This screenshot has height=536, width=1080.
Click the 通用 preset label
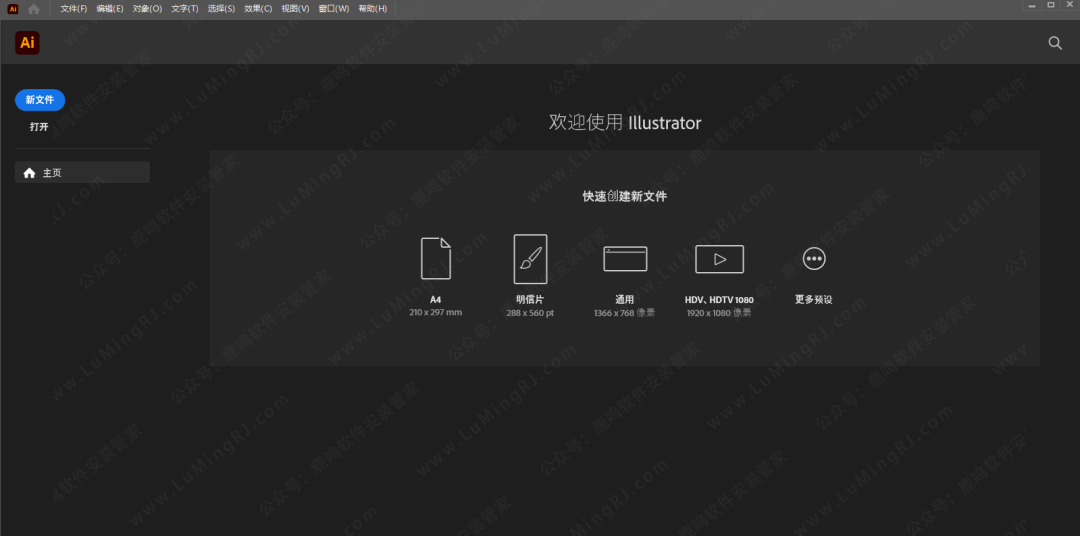point(624,300)
